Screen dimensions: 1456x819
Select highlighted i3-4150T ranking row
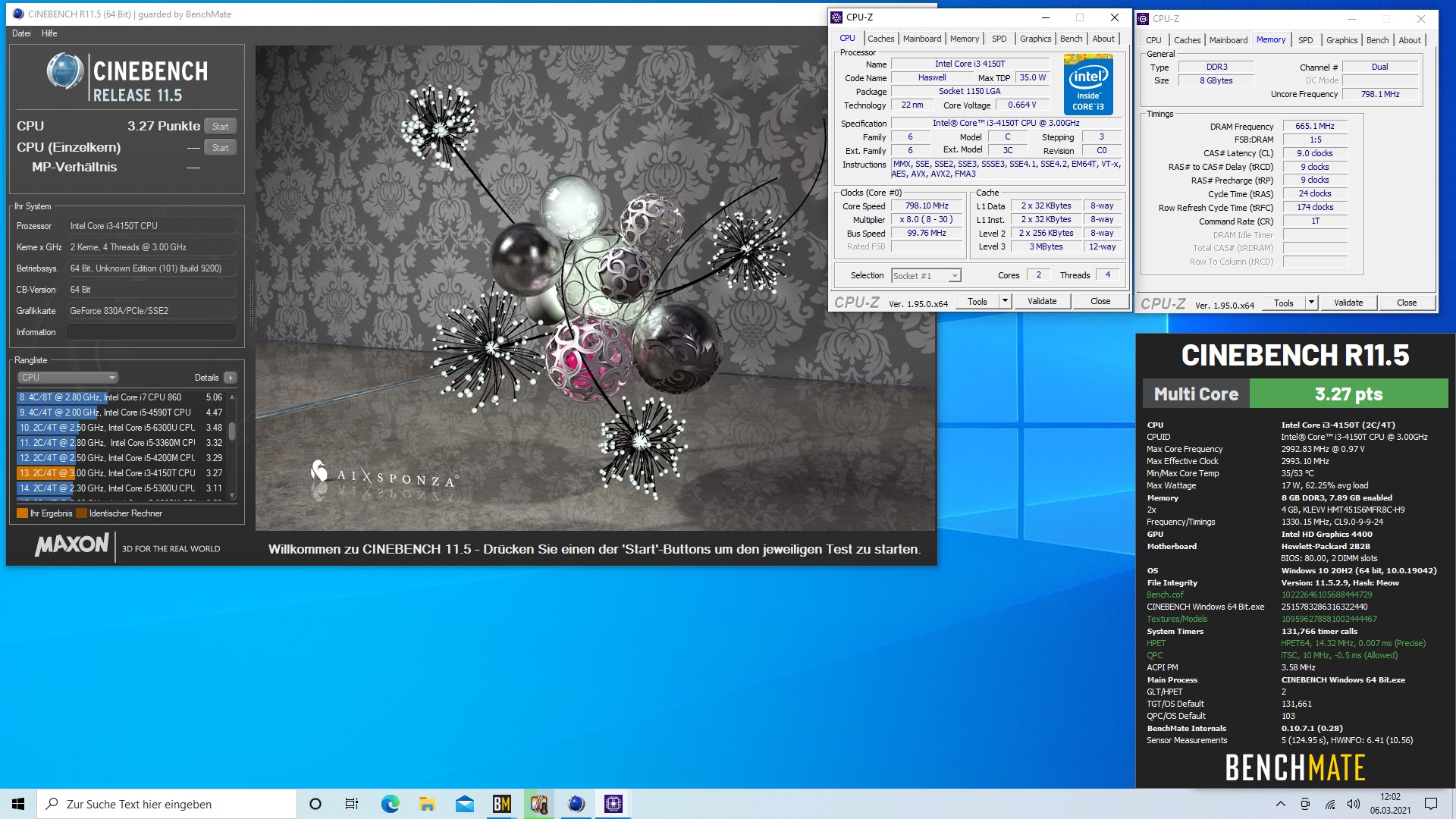click(x=121, y=473)
